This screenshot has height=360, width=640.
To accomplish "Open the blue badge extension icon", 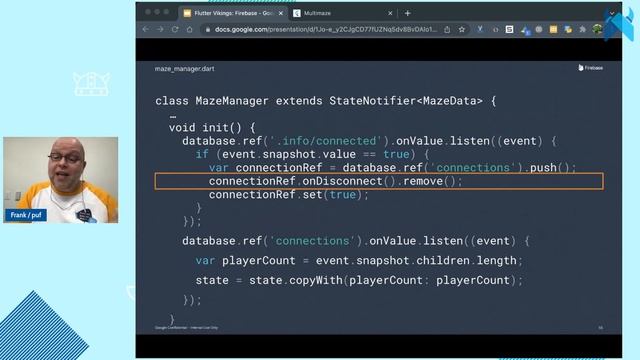I will pos(525,30).
